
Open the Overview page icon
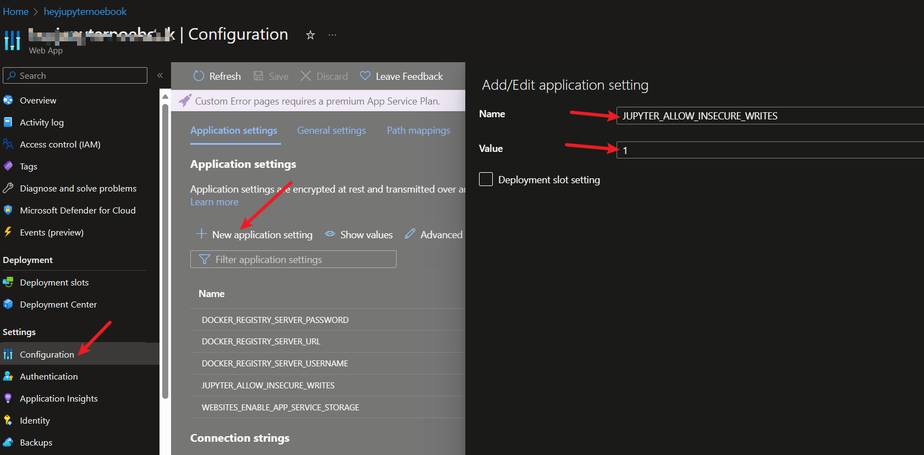(8, 100)
